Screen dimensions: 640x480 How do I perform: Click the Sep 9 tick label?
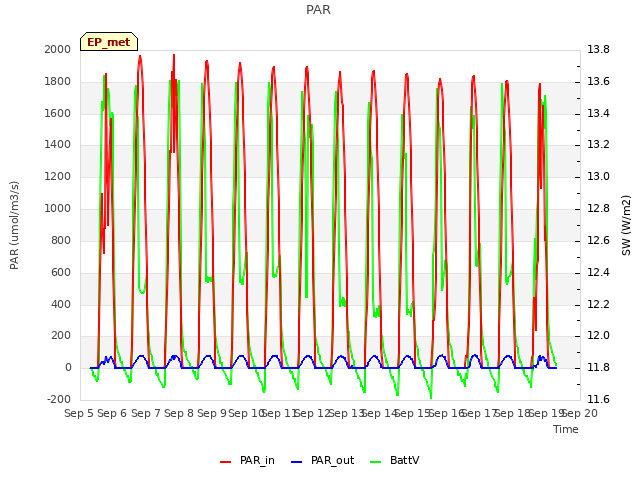(212, 413)
